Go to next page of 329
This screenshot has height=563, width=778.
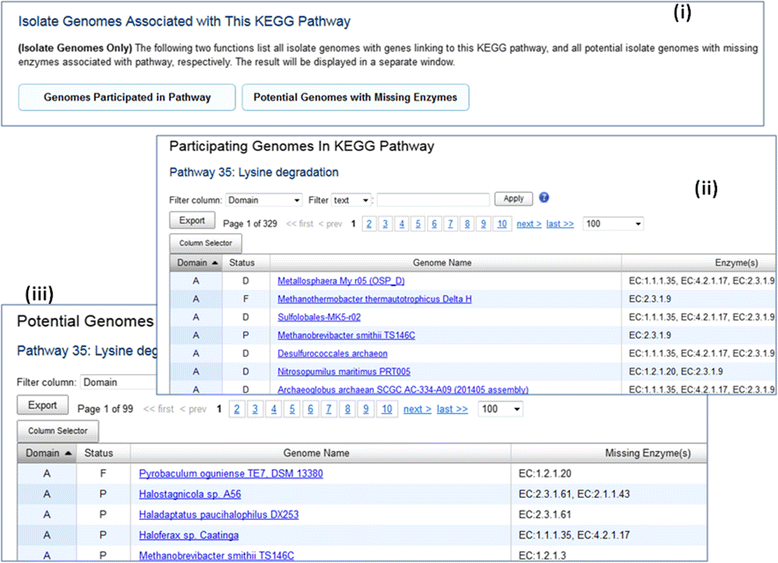pyautogui.click(x=529, y=224)
